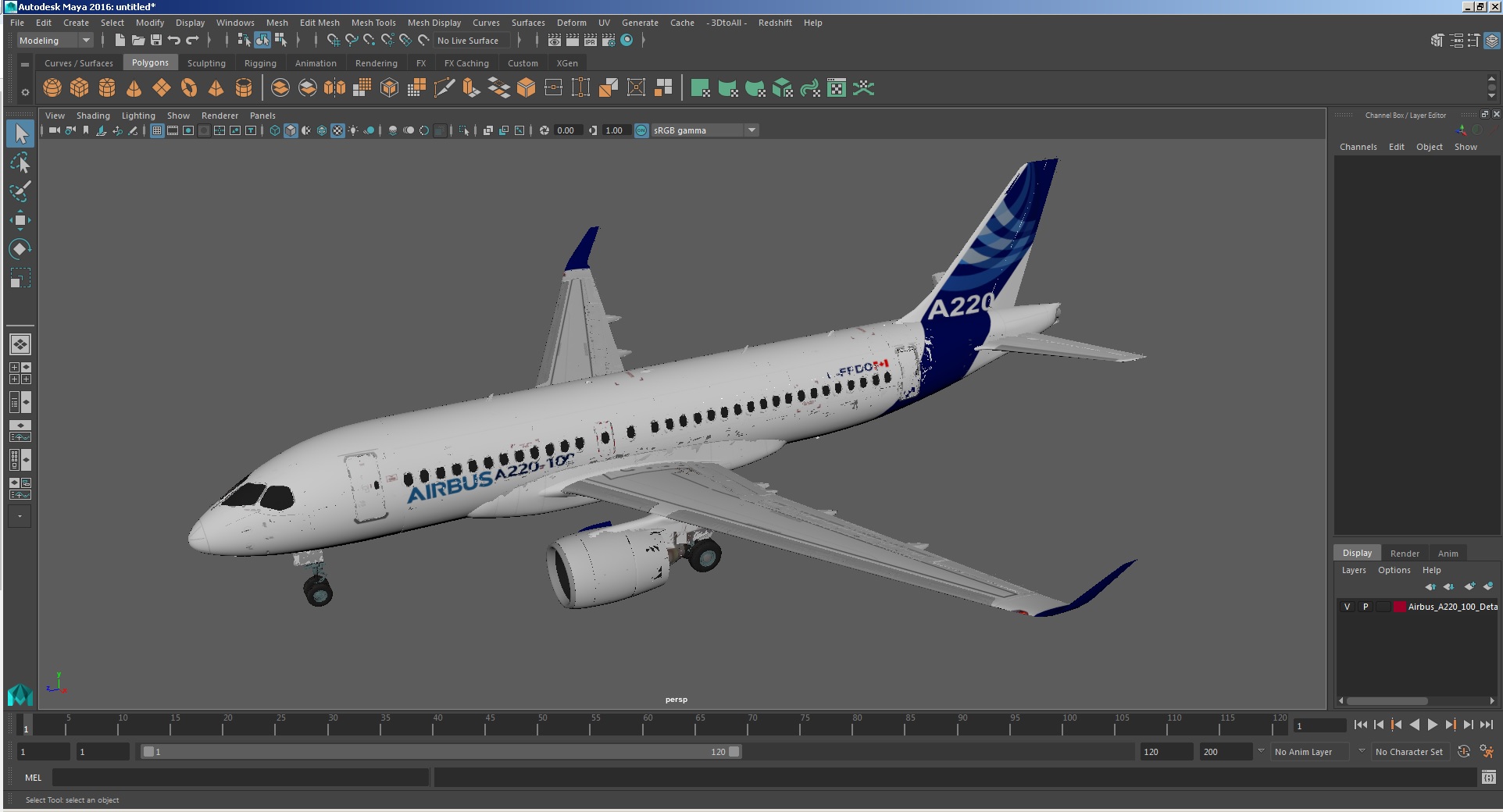Create a polygon cylinder from the shelf

pyautogui.click(x=107, y=88)
